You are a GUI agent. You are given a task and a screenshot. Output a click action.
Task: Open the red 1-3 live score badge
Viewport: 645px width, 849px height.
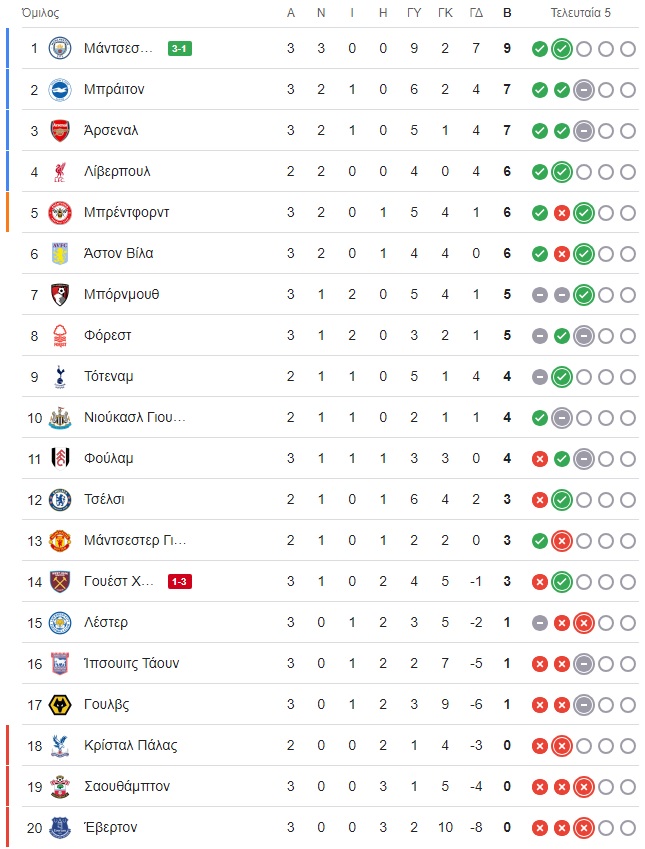tap(179, 582)
